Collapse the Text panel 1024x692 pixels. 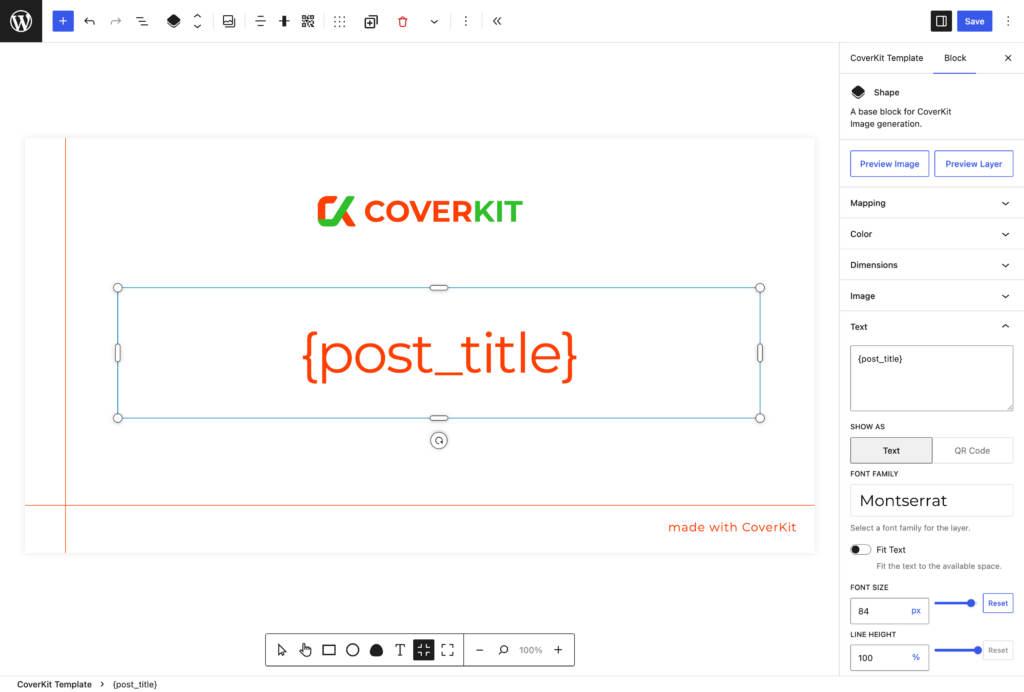pos(931,326)
